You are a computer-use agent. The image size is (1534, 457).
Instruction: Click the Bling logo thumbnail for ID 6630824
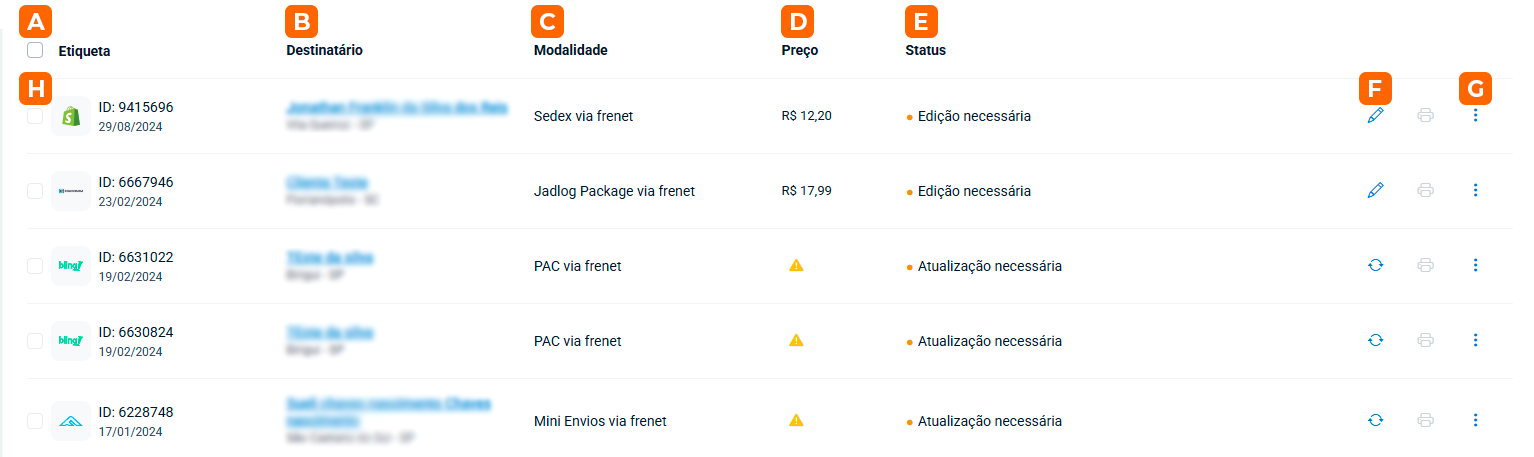click(71, 340)
